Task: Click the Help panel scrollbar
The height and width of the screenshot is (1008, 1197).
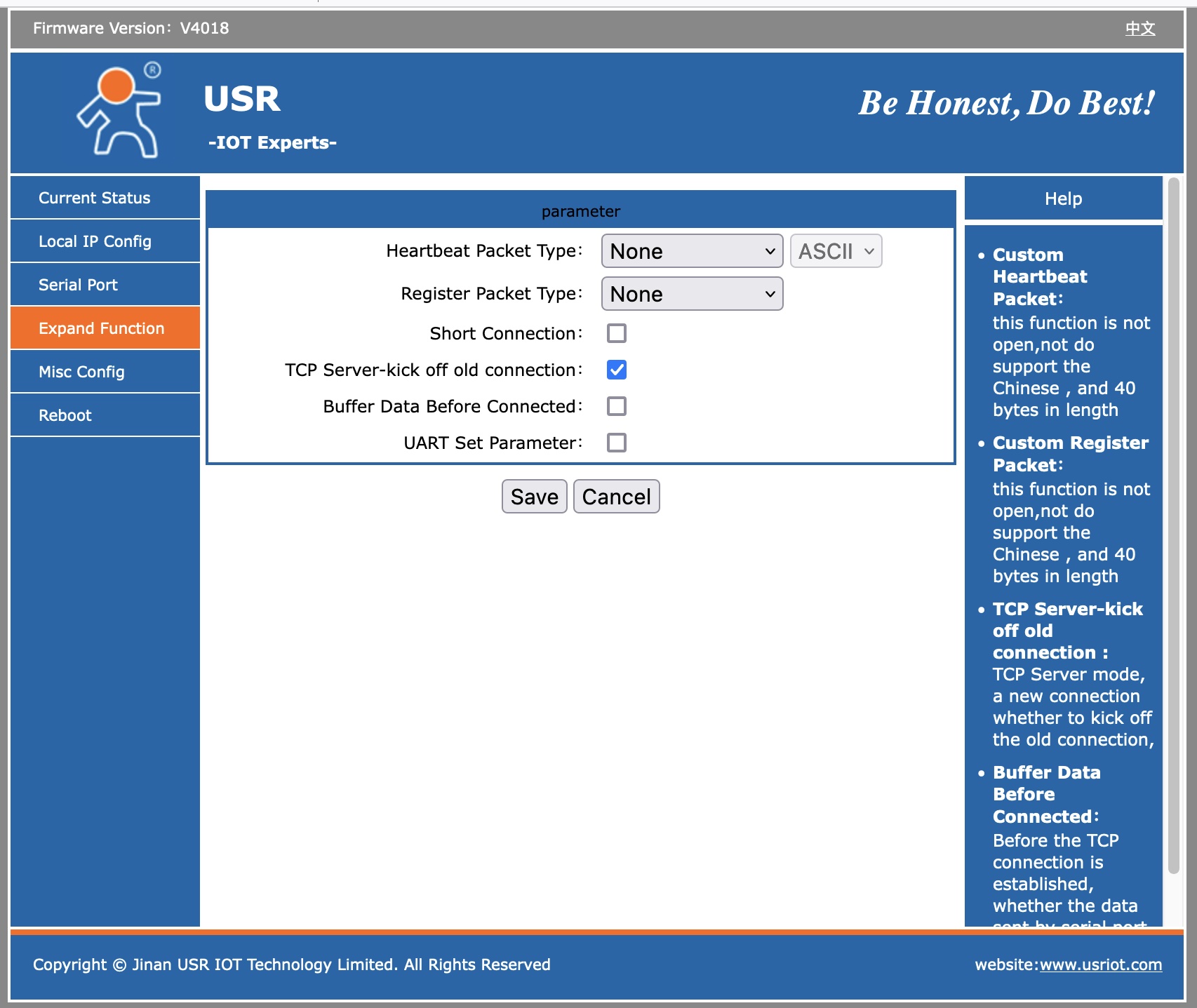Action: click(x=1173, y=526)
